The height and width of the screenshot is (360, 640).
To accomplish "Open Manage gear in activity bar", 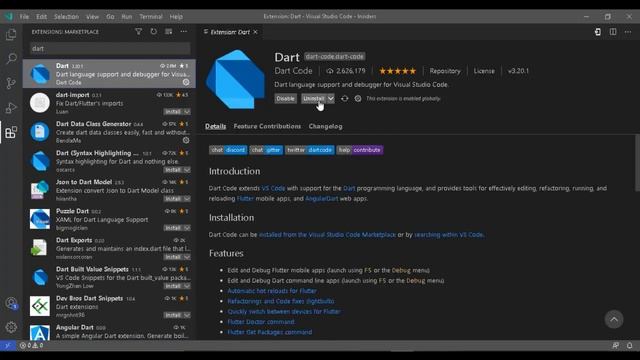I will [11, 327].
